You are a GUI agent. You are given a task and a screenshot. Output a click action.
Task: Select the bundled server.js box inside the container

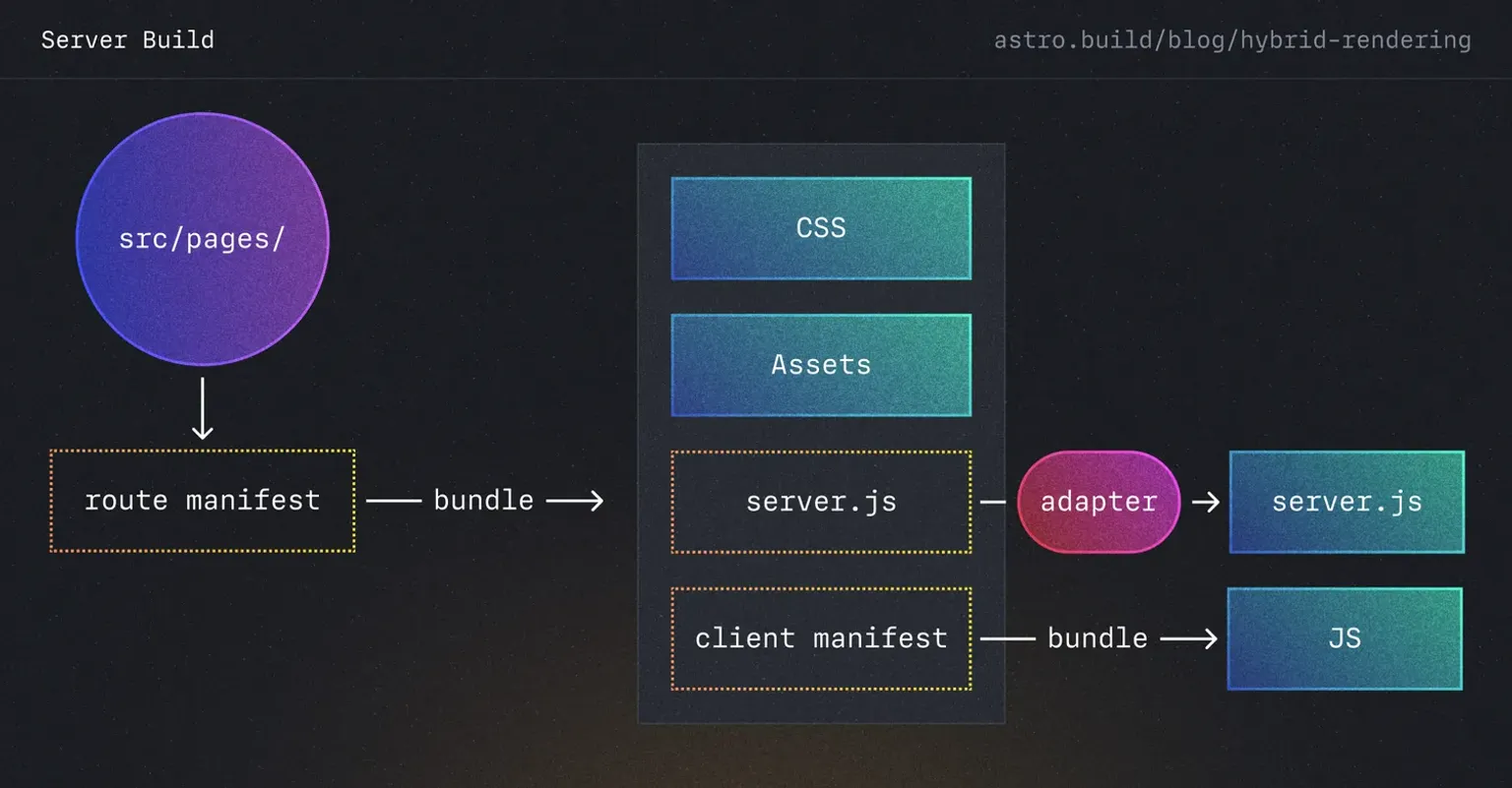pyautogui.click(x=820, y=501)
